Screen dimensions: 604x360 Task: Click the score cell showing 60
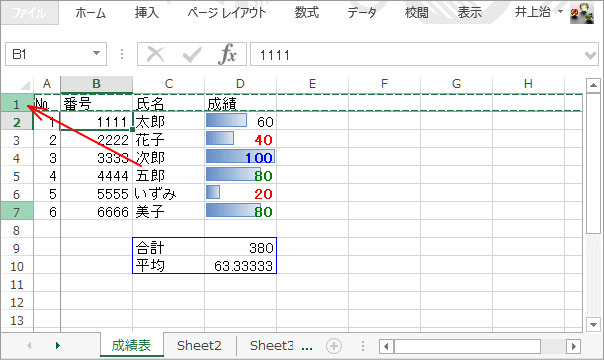click(x=240, y=122)
